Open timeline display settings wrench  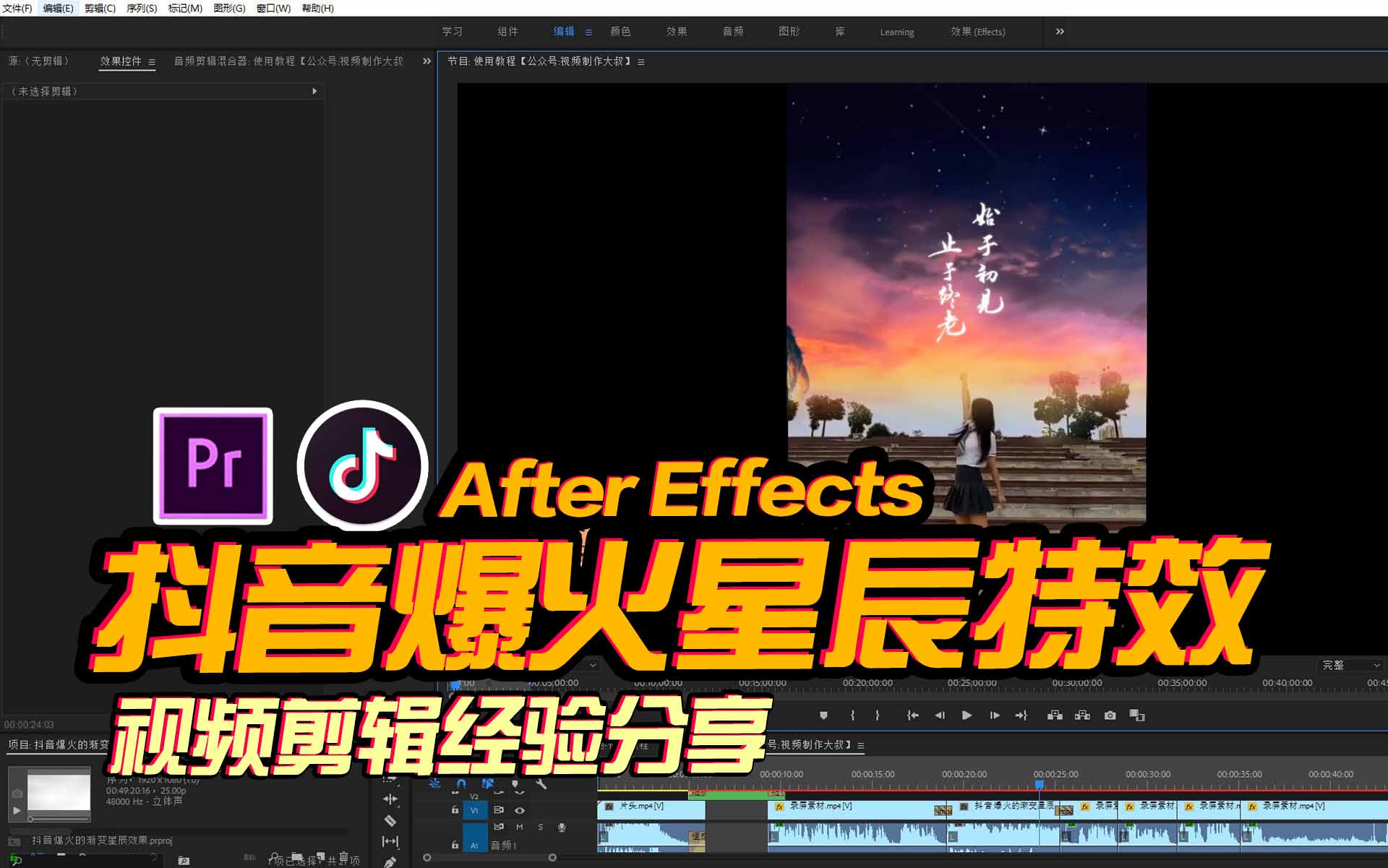click(541, 783)
